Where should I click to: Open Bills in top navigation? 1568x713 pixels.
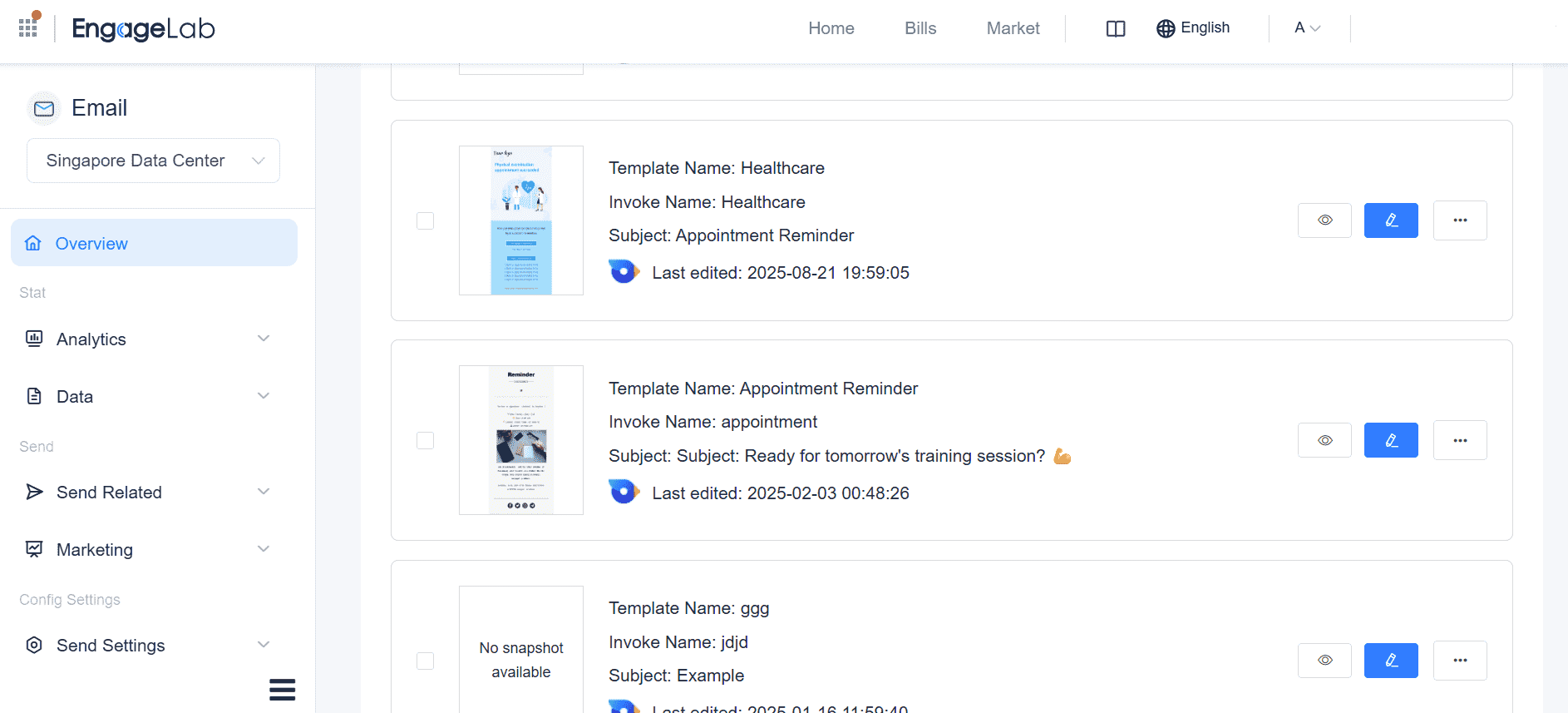click(920, 28)
